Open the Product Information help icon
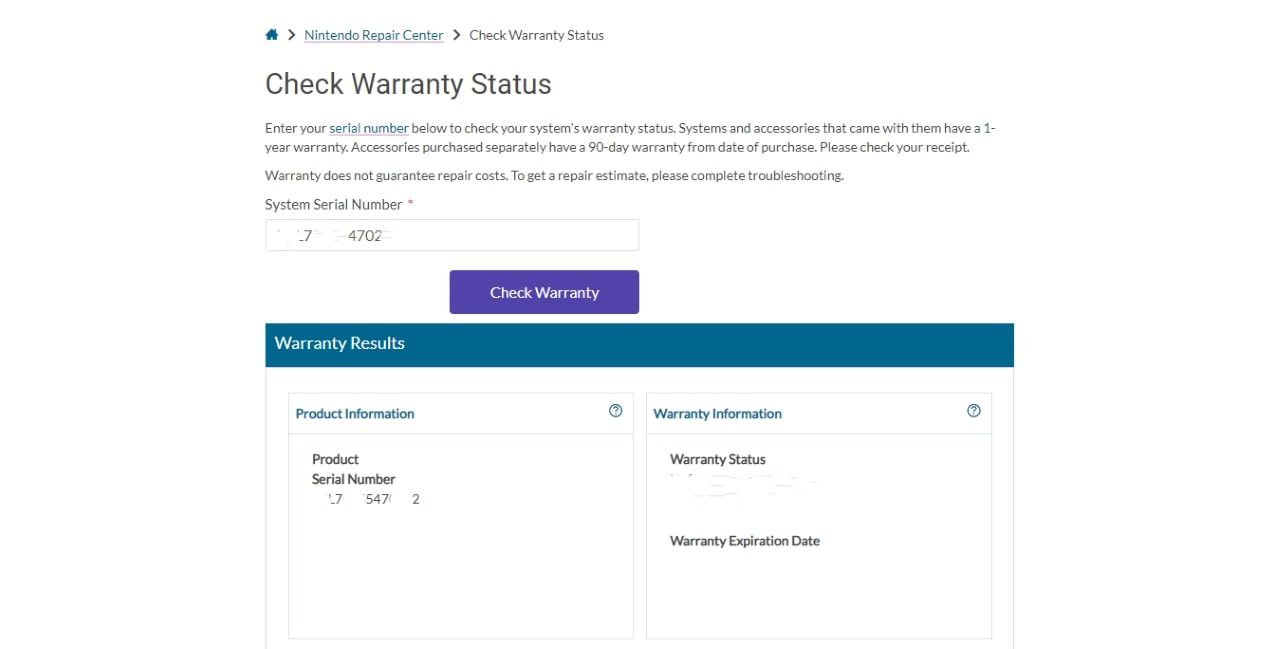The image size is (1280, 649). click(616, 411)
